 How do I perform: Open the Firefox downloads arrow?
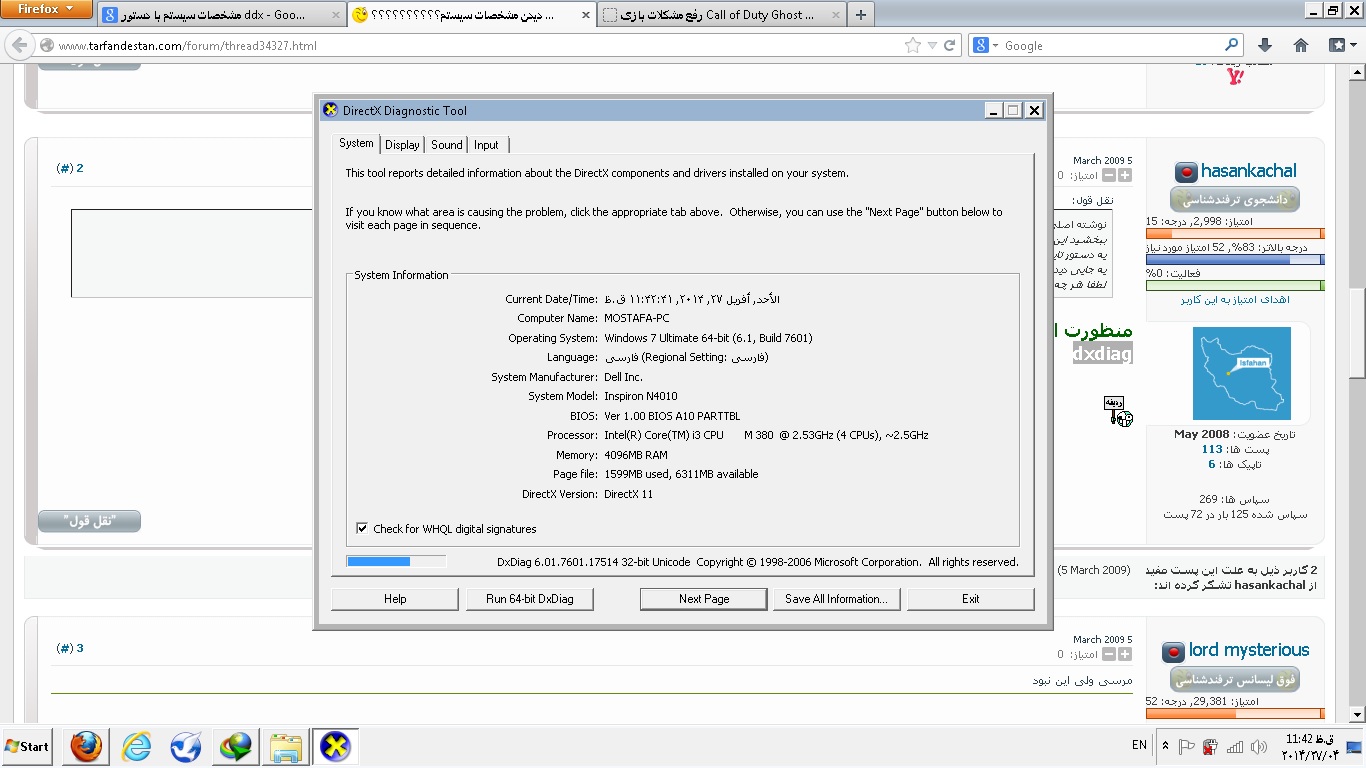[1264, 45]
